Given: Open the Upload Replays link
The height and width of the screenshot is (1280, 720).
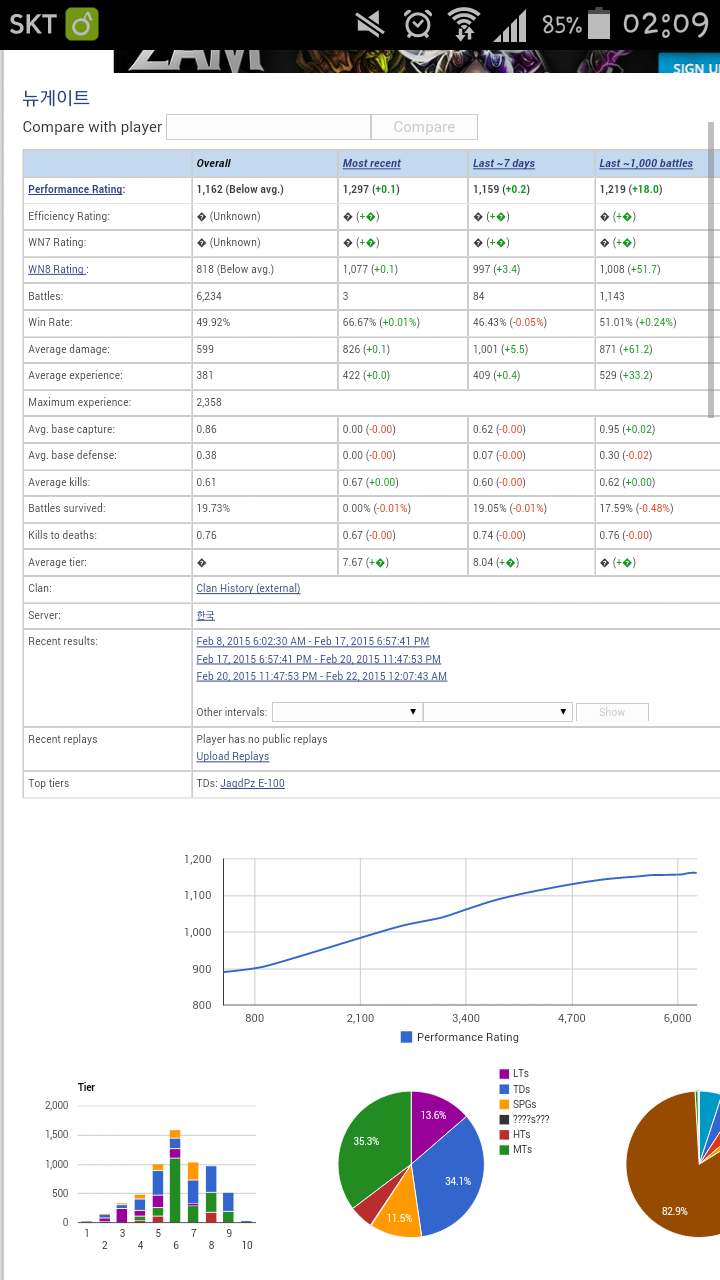Looking at the screenshot, I should click(232, 756).
